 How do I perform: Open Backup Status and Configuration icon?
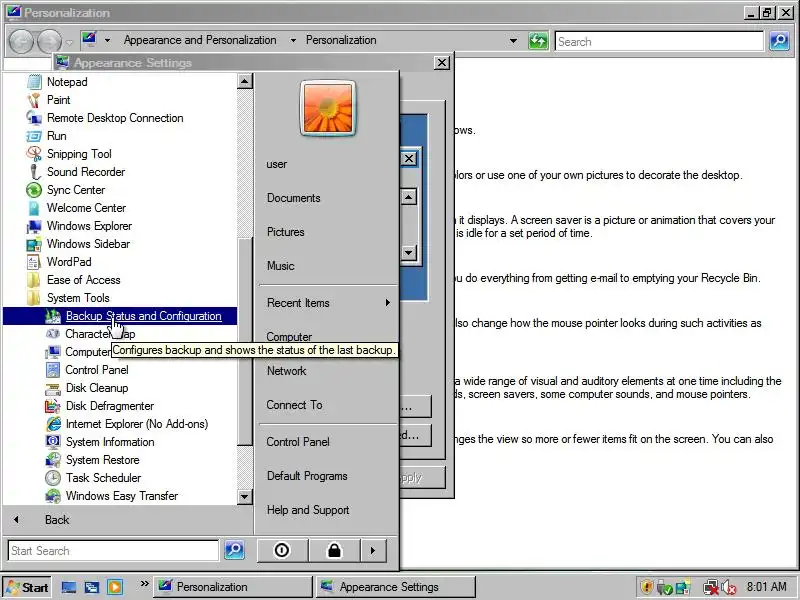click(x=53, y=316)
